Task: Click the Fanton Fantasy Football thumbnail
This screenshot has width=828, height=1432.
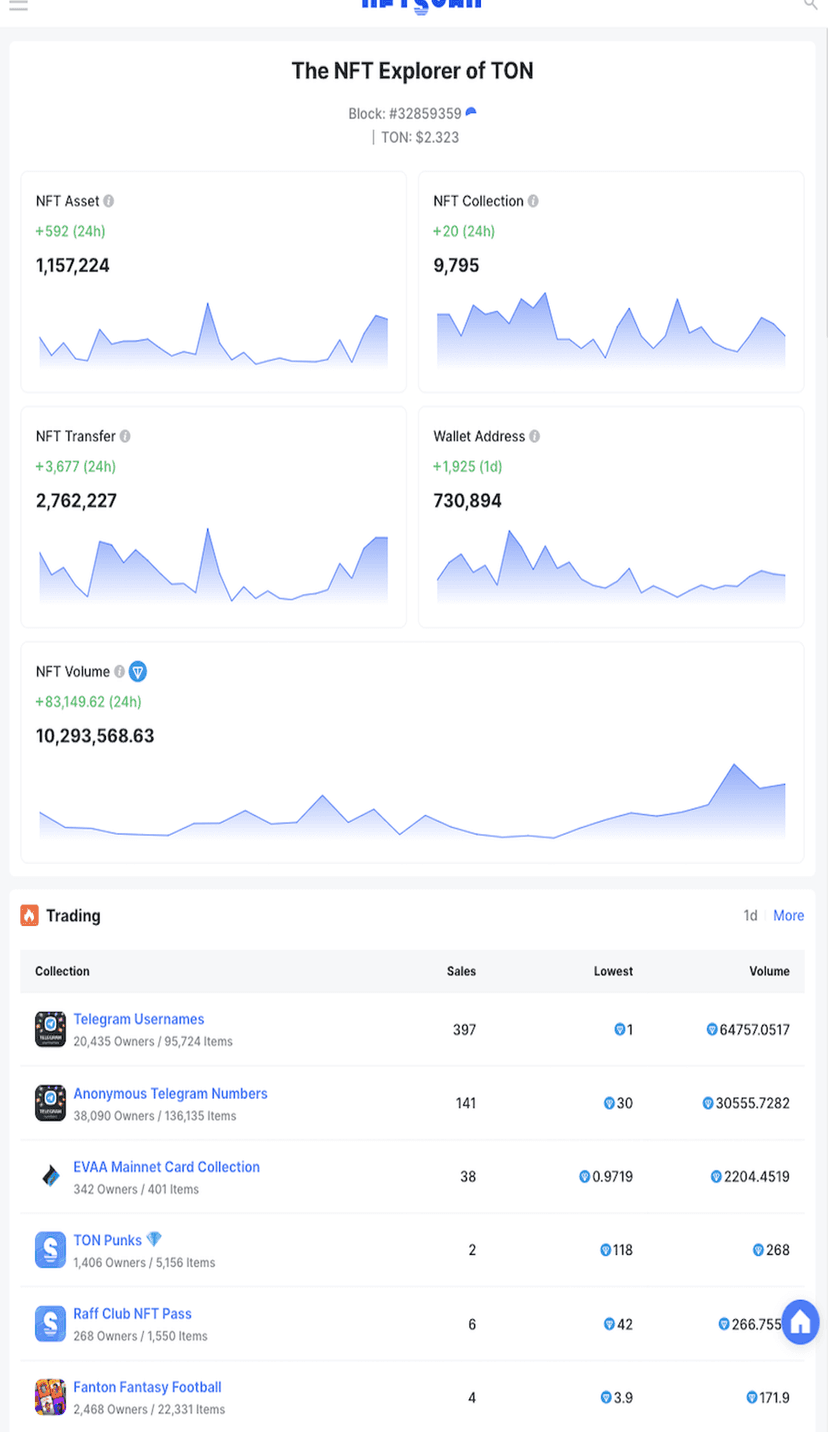Action: point(50,1396)
